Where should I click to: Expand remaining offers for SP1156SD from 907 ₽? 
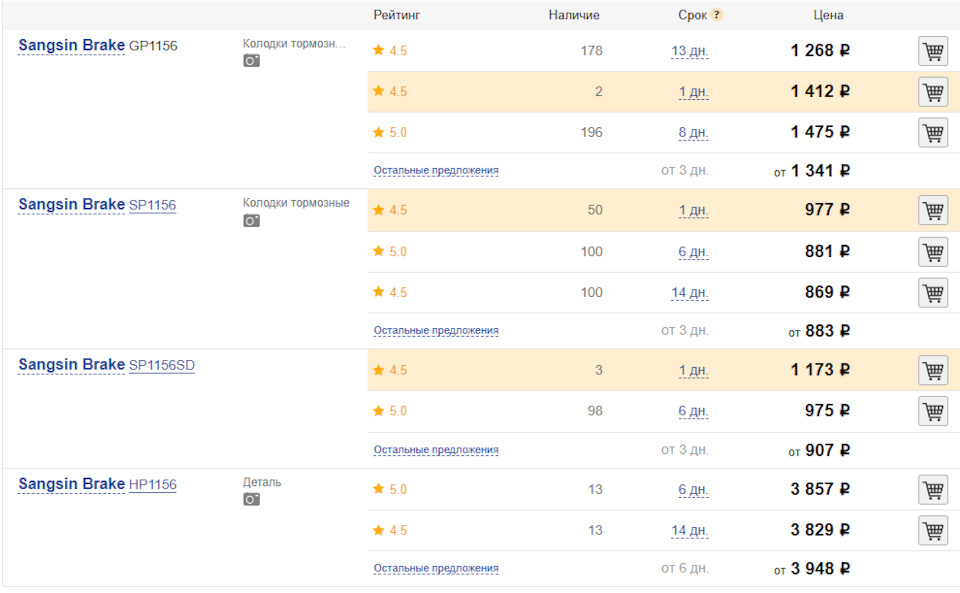point(436,450)
